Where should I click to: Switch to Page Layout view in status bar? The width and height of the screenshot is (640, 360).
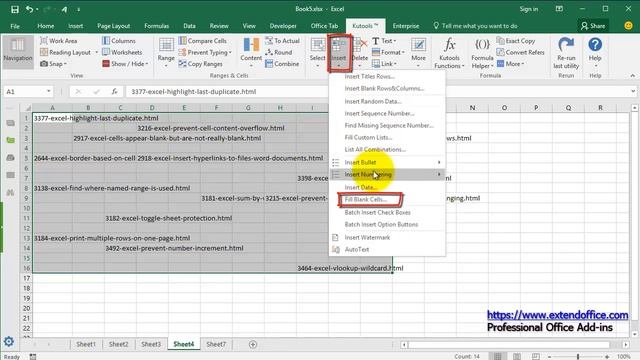(x=517, y=356)
